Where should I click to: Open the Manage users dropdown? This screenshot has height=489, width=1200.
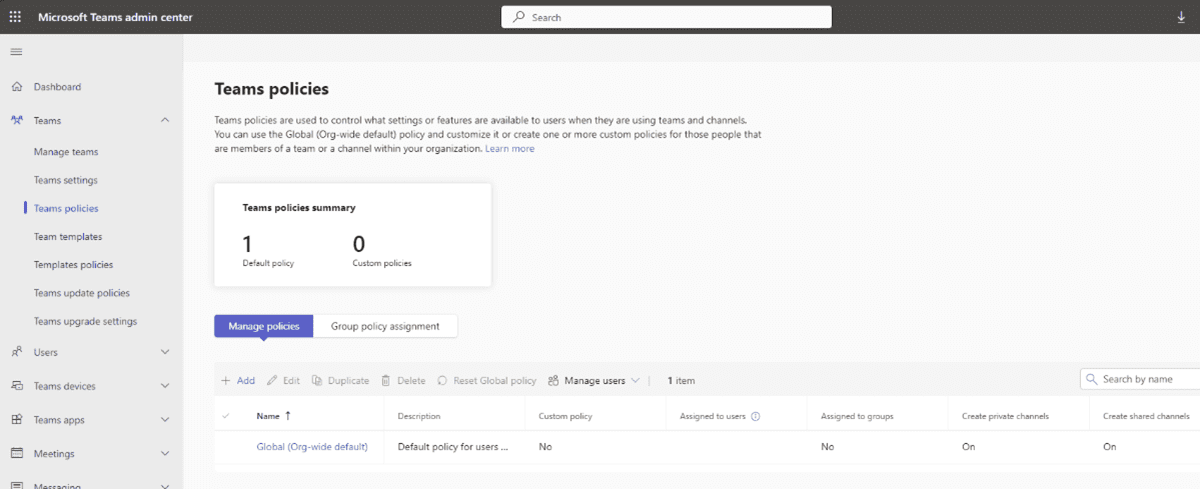click(x=594, y=381)
